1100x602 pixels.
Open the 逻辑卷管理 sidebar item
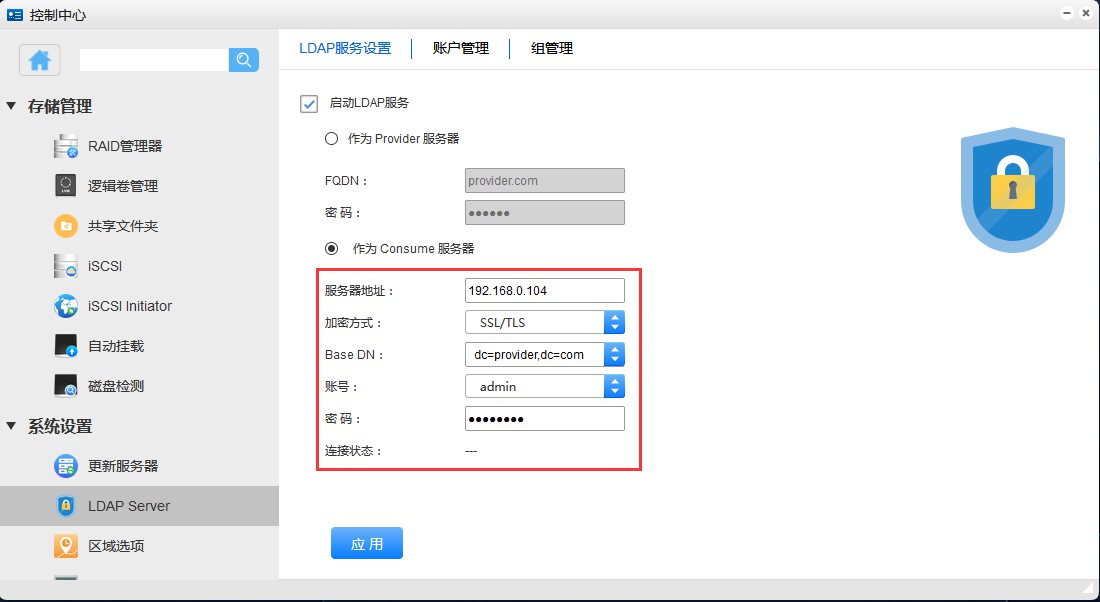pyautogui.click(x=122, y=186)
